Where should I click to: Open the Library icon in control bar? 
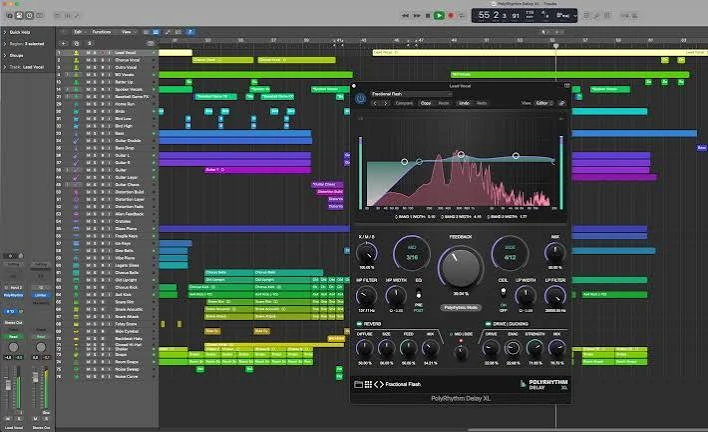coord(9,15)
